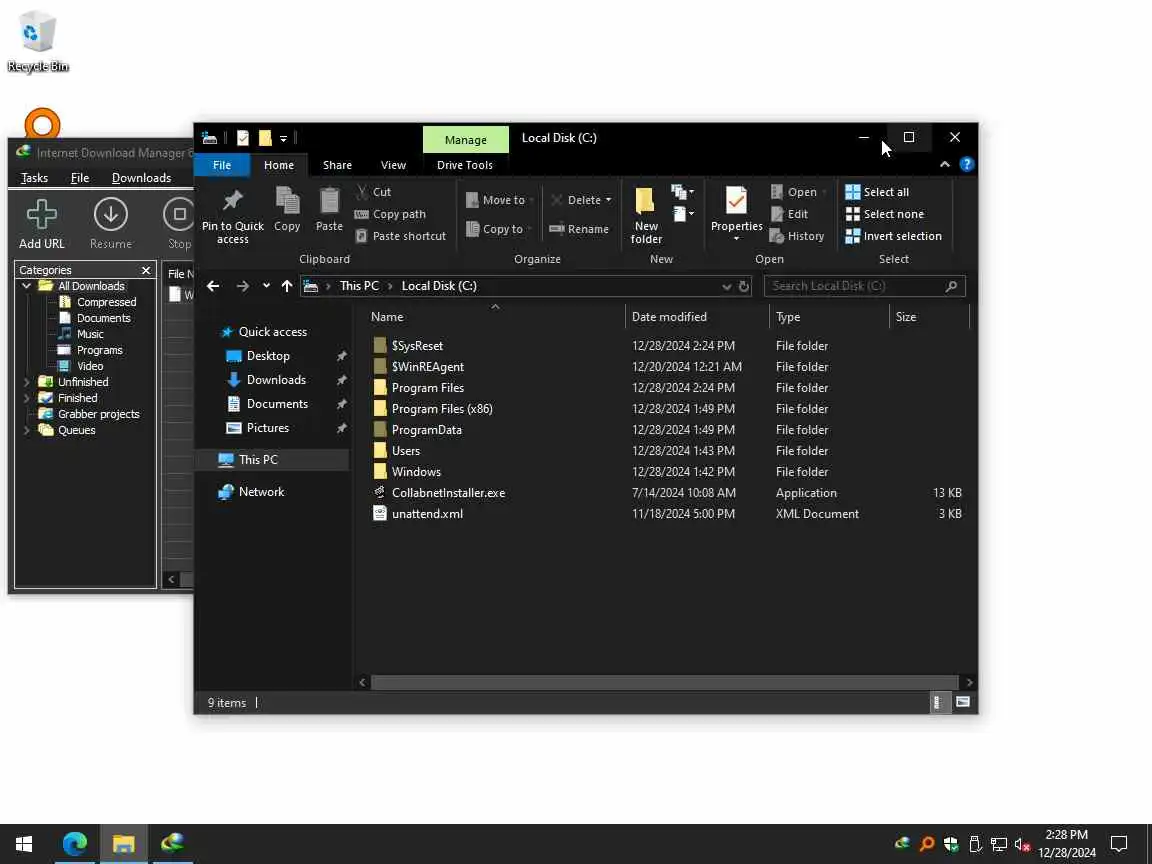Create a New folder from ribbon
Screen dimensions: 1152x864
(x=646, y=215)
